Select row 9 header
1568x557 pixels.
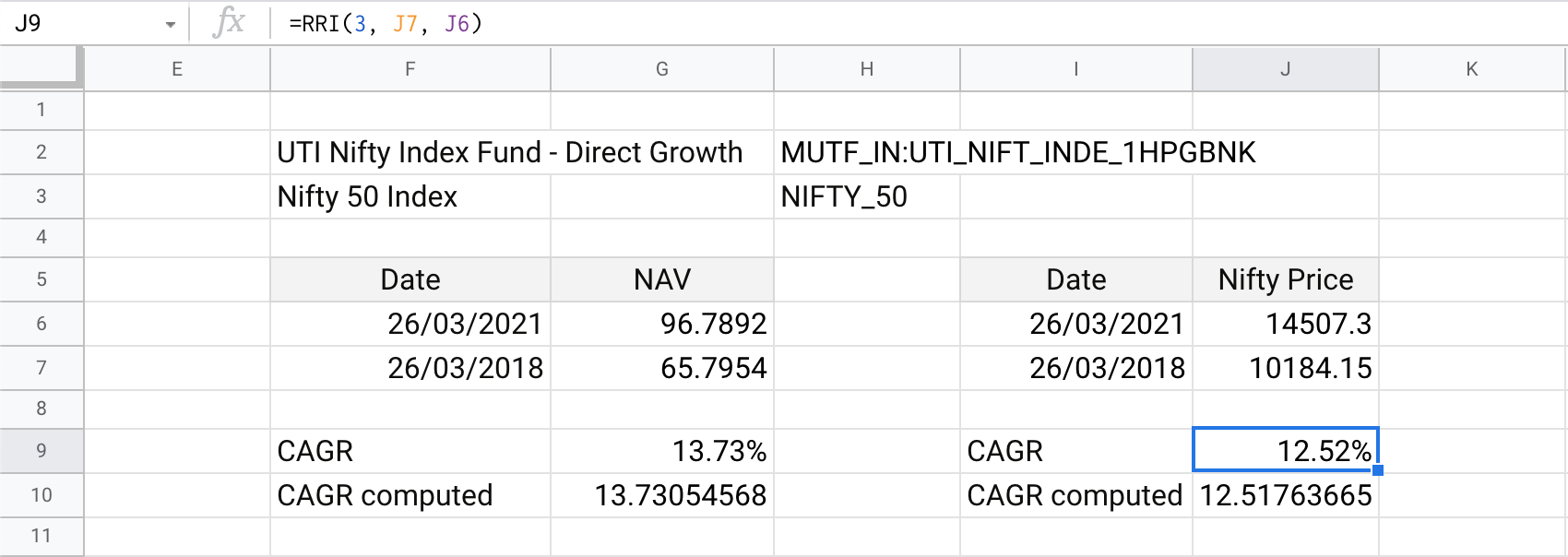pyautogui.click(x=42, y=451)
